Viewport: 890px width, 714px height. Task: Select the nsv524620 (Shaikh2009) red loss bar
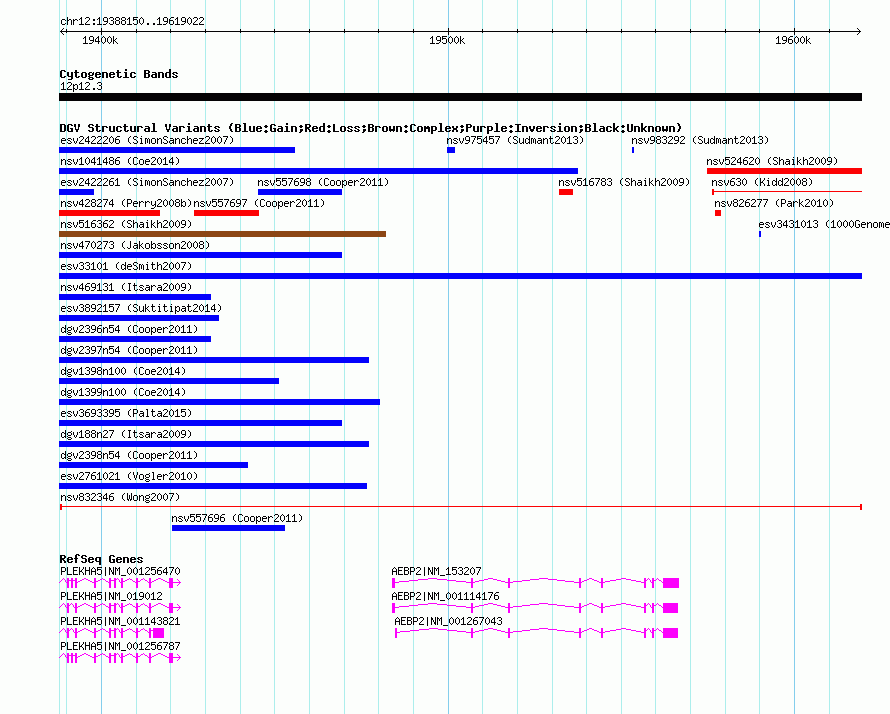[x=784, y=171]
